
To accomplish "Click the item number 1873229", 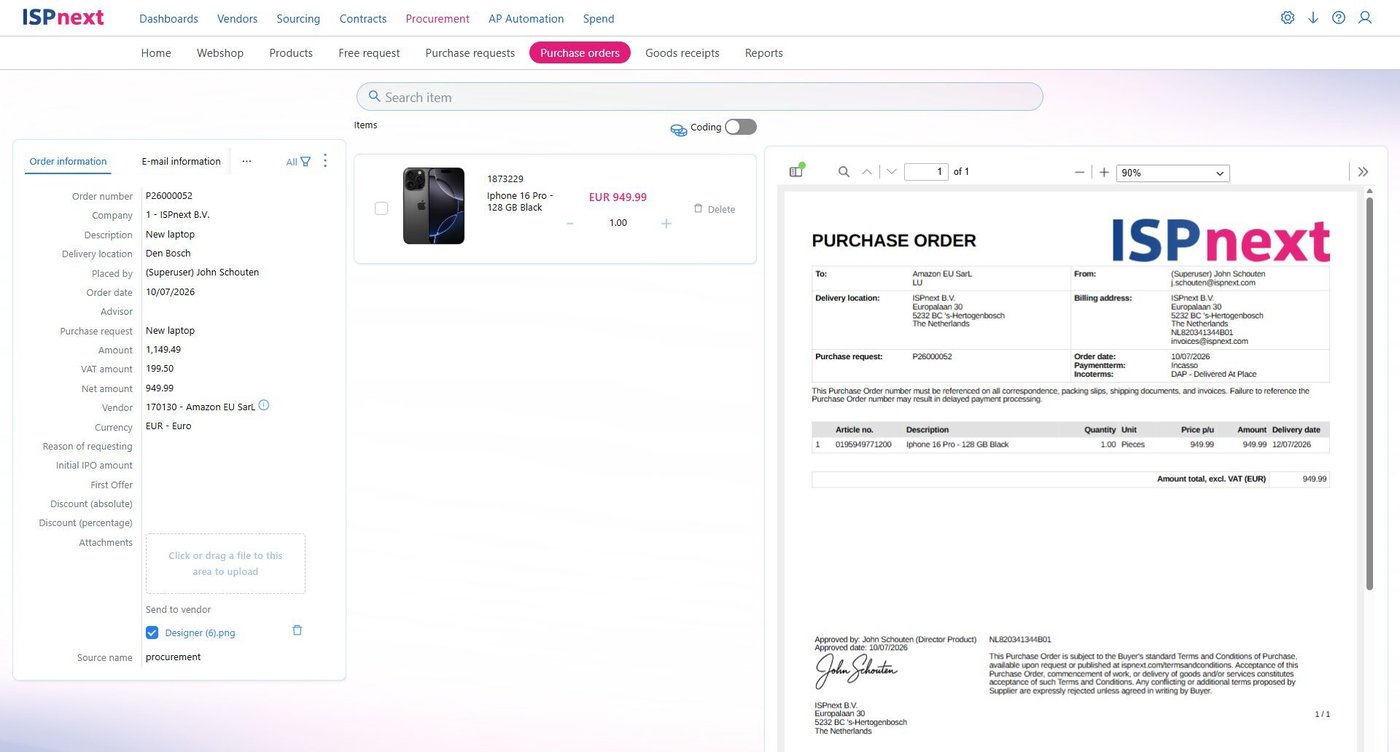I will point(505,179).
